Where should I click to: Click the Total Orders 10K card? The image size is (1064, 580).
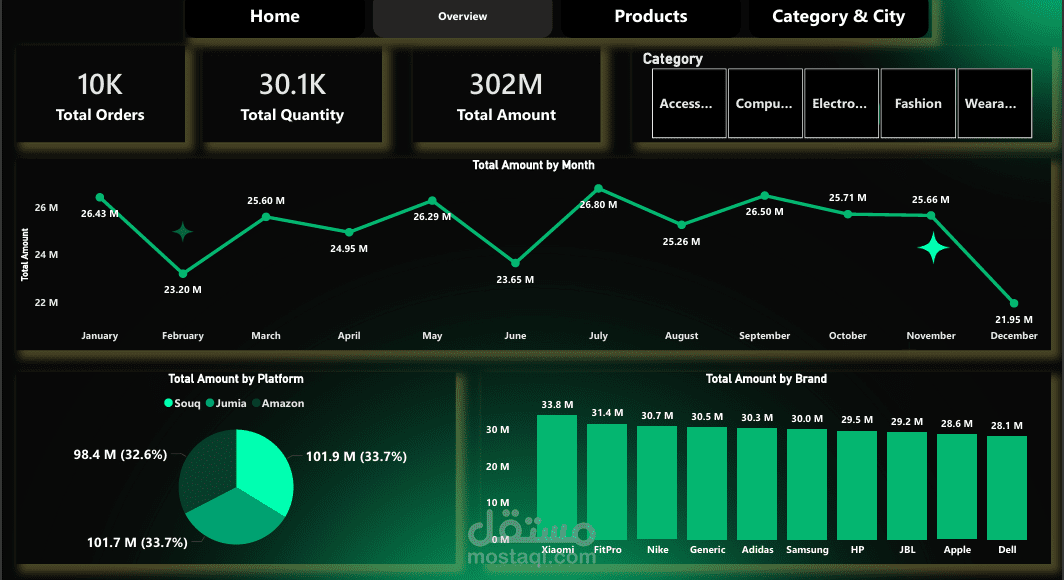100,95
